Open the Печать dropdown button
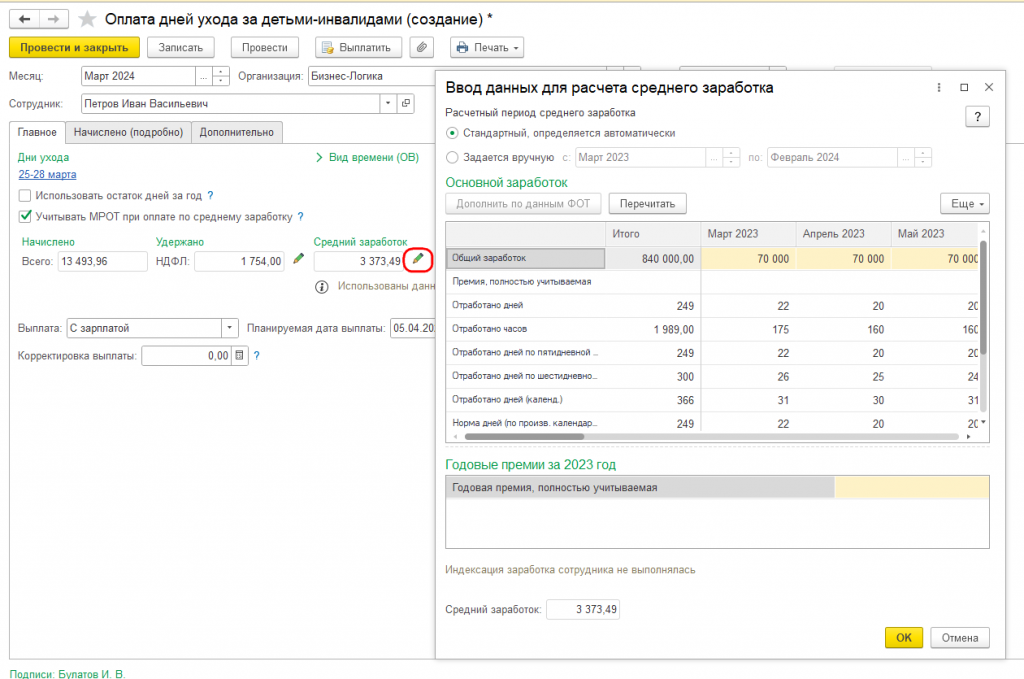1024x679 pixels. pyautogui.click(x=487, y=48)
